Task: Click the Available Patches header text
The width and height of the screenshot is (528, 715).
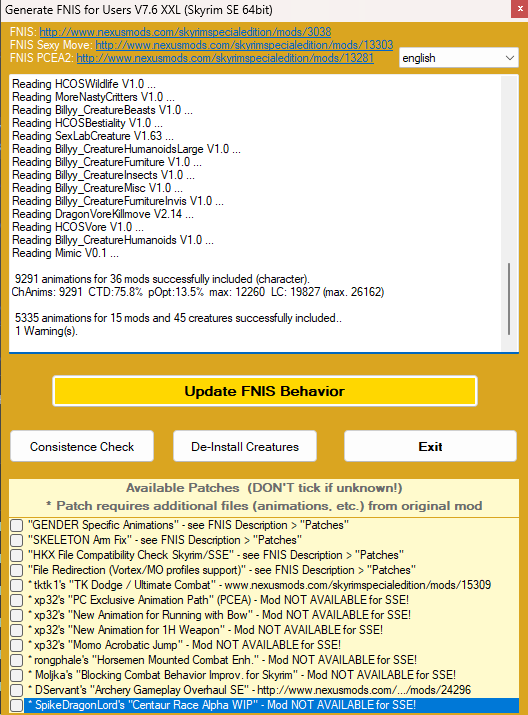Action: tap(264, 488)
